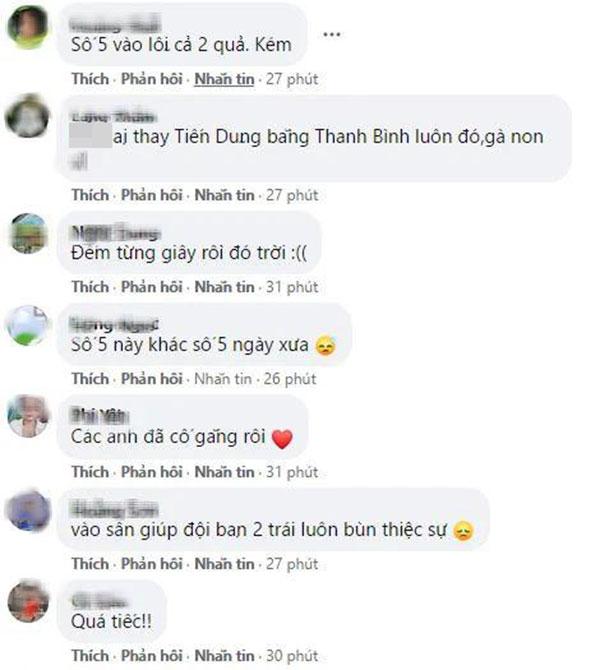Open three-dot options menu on first comment
Screen dimensions: 600x670
(332, 35)
